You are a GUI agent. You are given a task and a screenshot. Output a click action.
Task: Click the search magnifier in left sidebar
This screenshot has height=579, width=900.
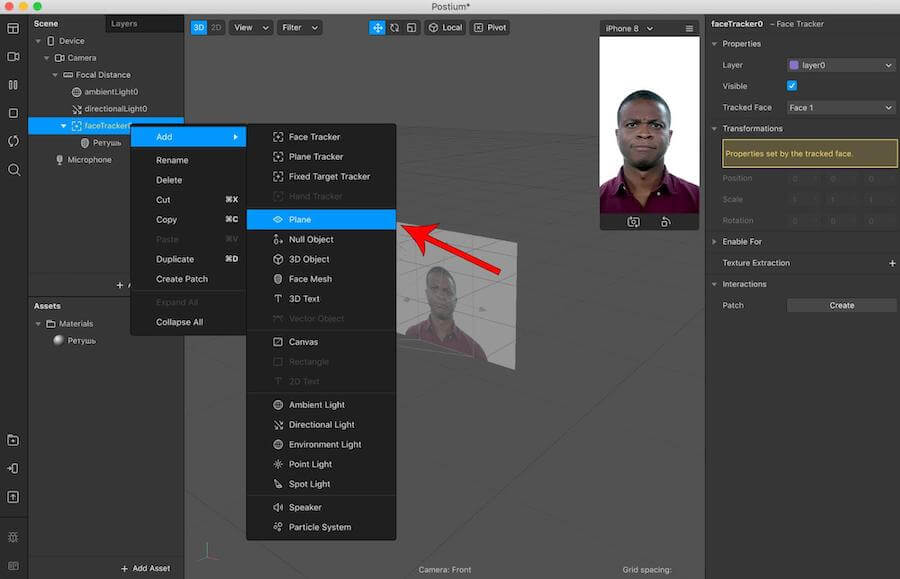[x=13, y=170]
